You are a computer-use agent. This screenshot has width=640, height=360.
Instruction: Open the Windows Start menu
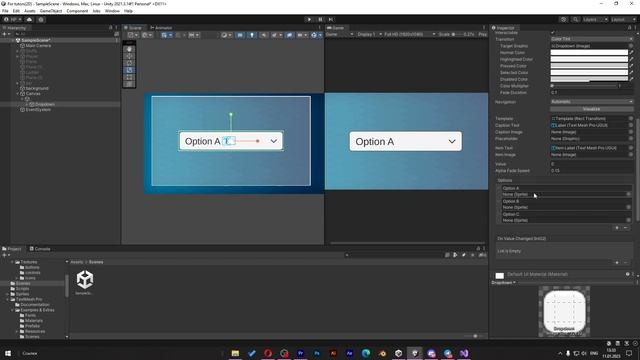8,353
